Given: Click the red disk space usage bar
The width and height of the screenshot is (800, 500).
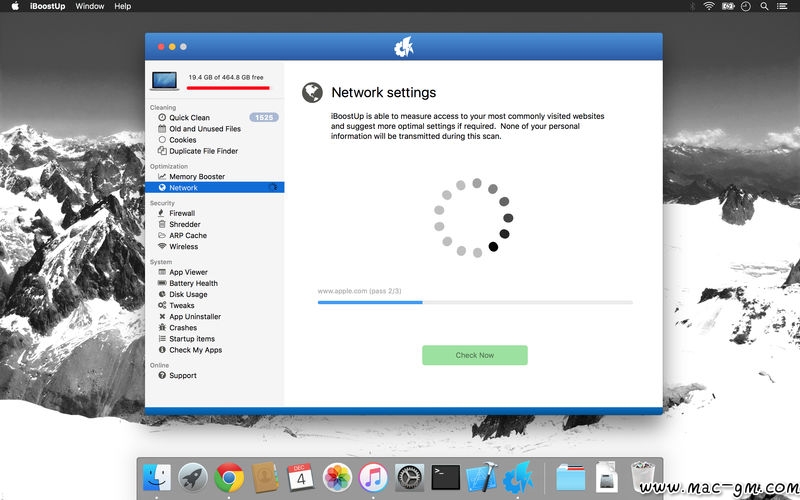Looking at the screenshot, I should (228, 88).
